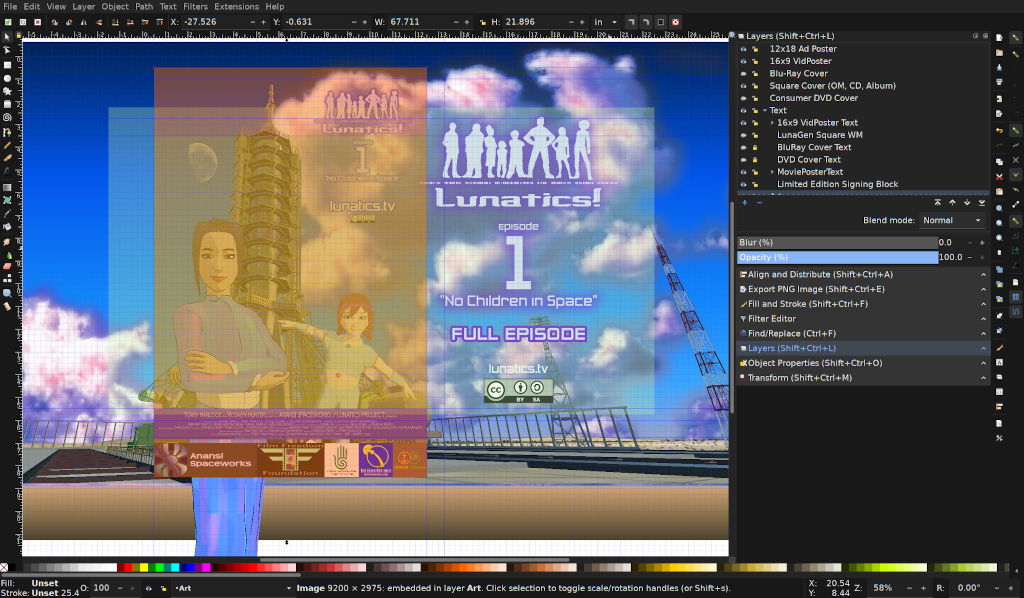Click the add new layer plus icon
Image resolution: width=1024 pixels, height=598 pixels.
pos(744,202)
